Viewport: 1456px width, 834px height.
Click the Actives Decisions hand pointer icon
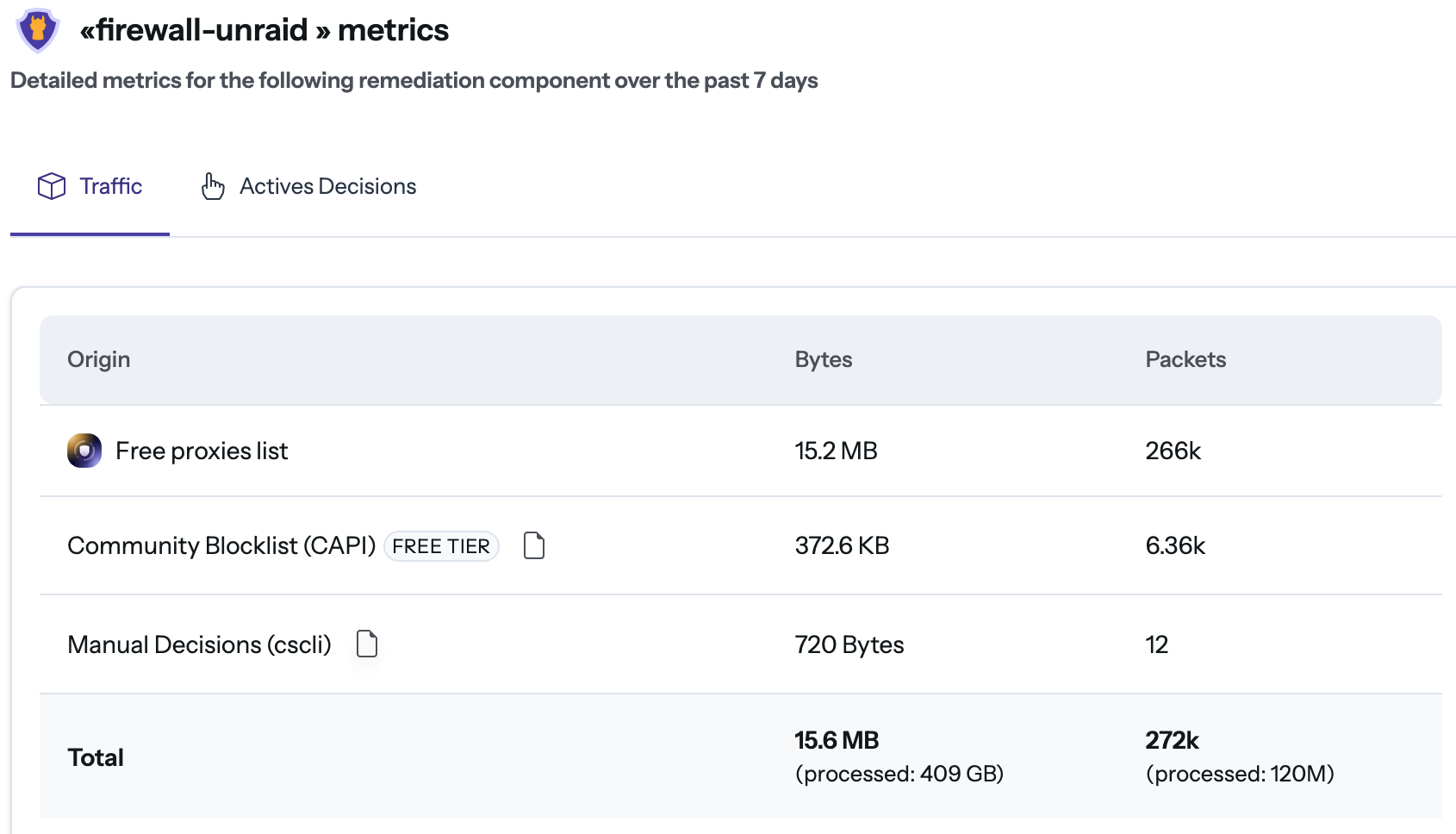click(x=213, y=186)
